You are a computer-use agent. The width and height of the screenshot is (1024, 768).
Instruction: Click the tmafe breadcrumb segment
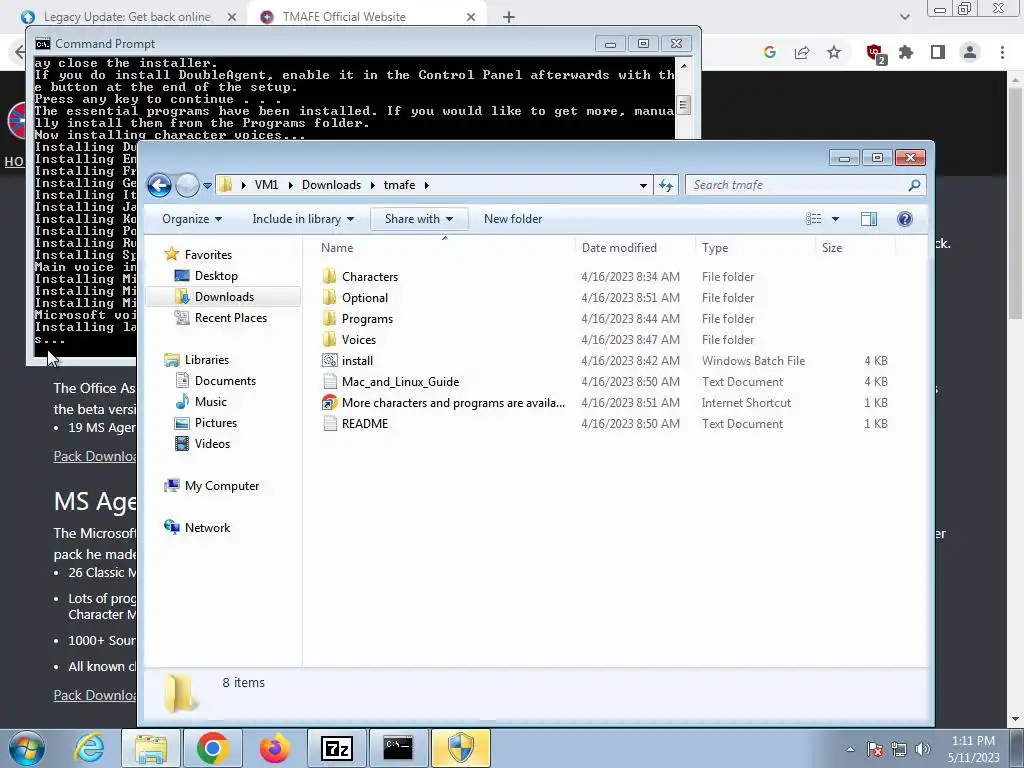click(399, 185)
